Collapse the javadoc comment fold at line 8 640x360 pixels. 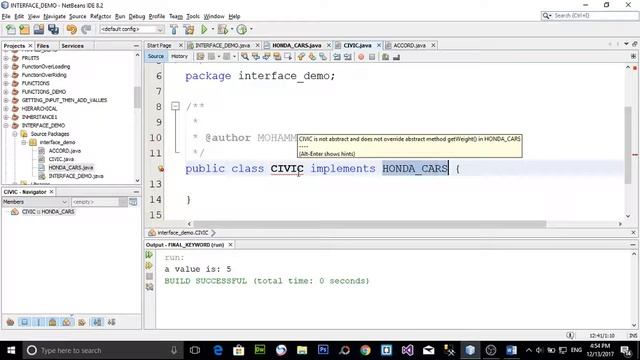pyautogui.click(x=176, y=106)
